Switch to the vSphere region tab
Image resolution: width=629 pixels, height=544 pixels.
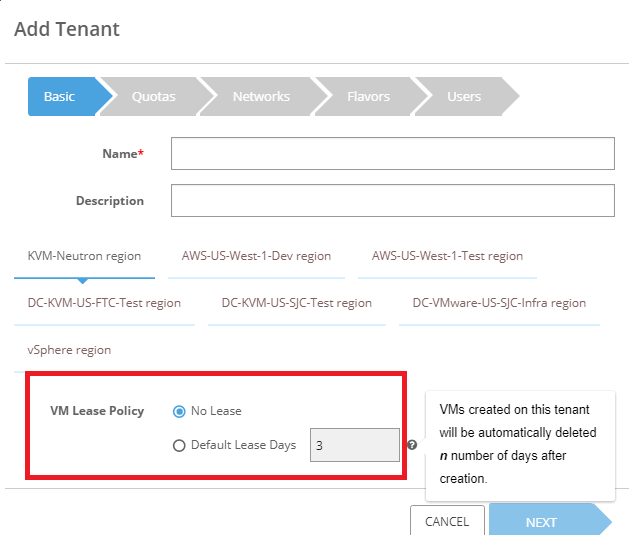point(70,351)
